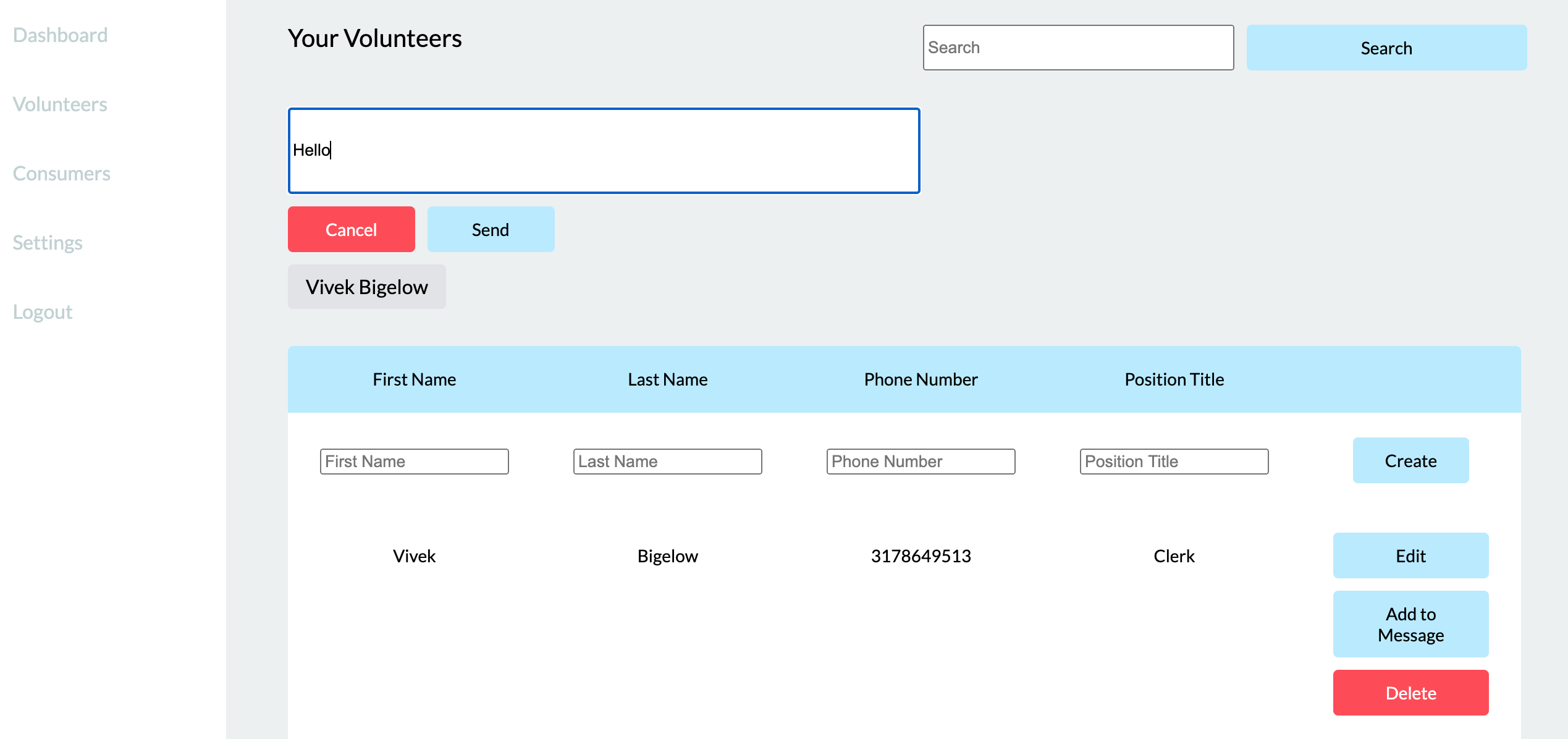Click the Position Title input field
Screen dimensions: 1568x739
click(x=1174, y=462)
